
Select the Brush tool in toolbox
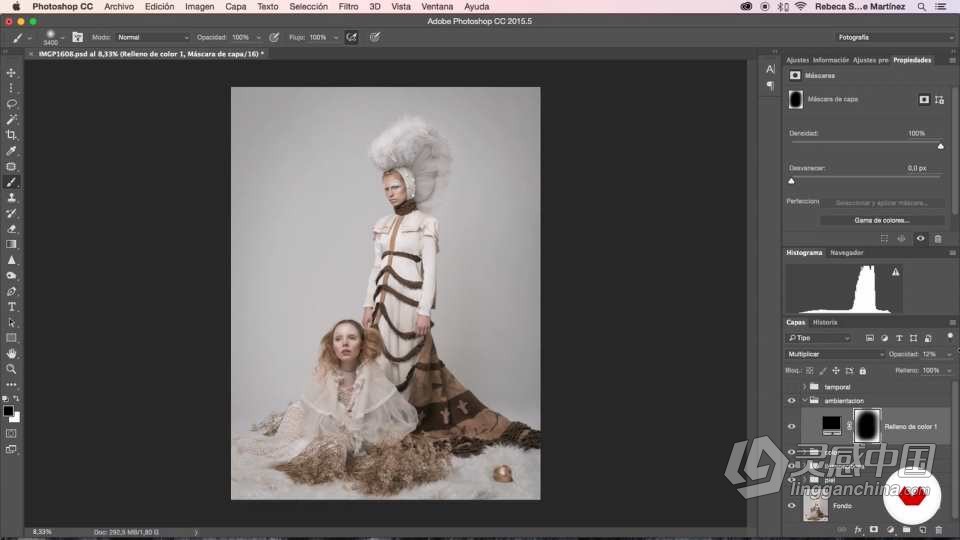click(11, 182)
